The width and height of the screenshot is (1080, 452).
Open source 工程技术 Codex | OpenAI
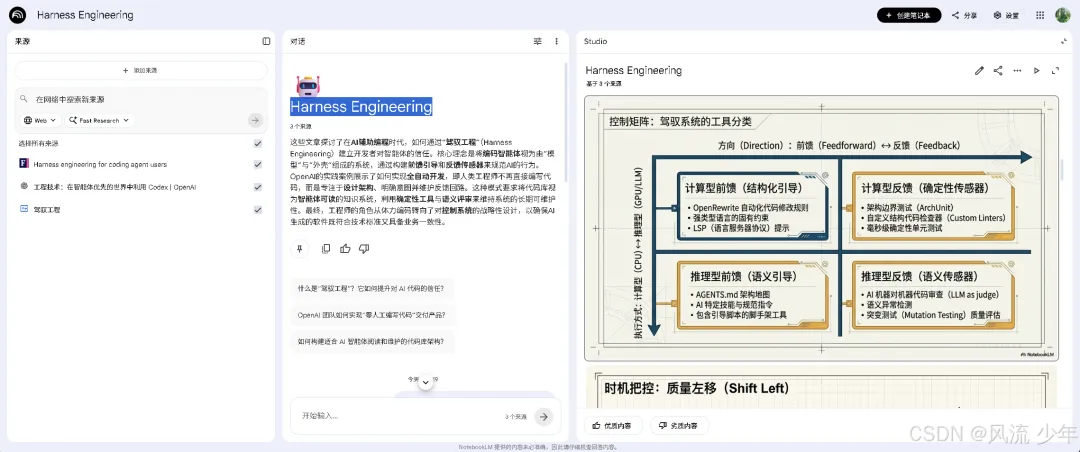point(115,187)
